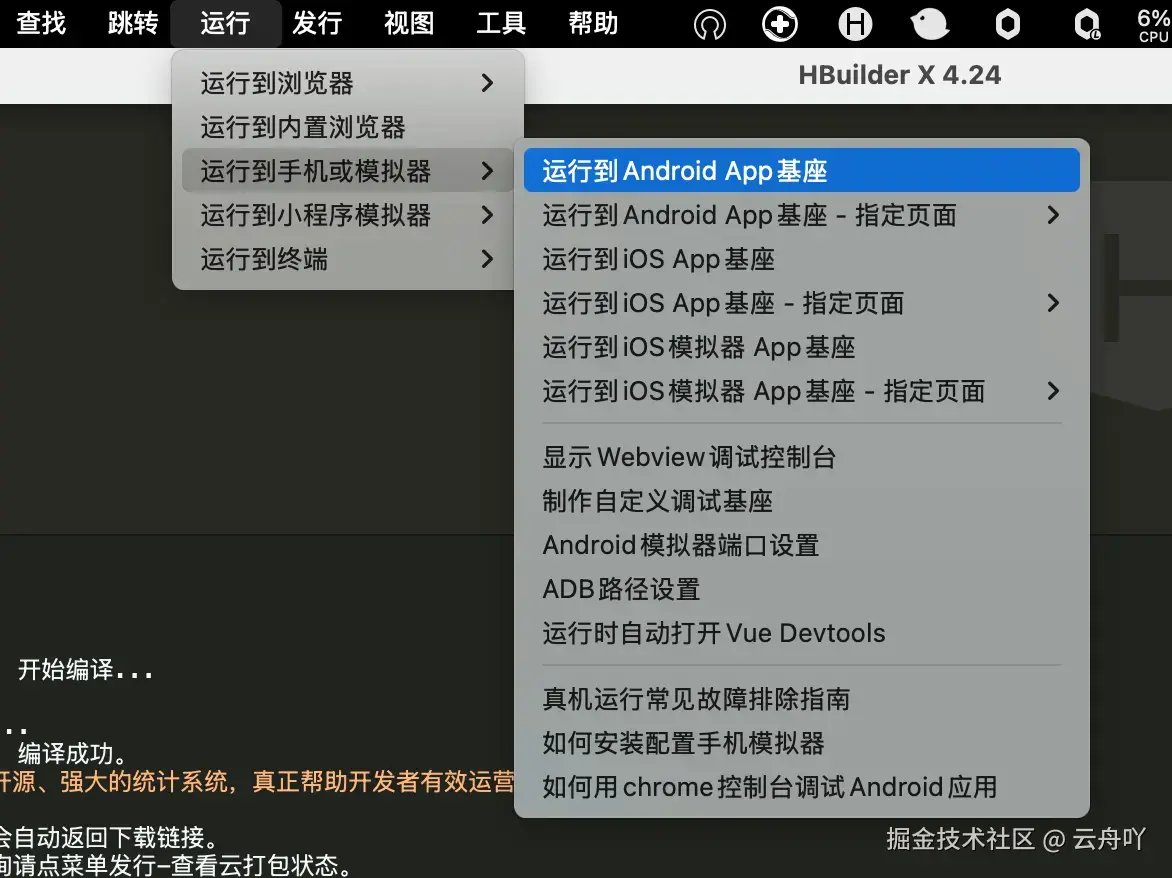Open the 视图 menu
The height and width of the screenshot is (878, 1172).
coord(409,23)
